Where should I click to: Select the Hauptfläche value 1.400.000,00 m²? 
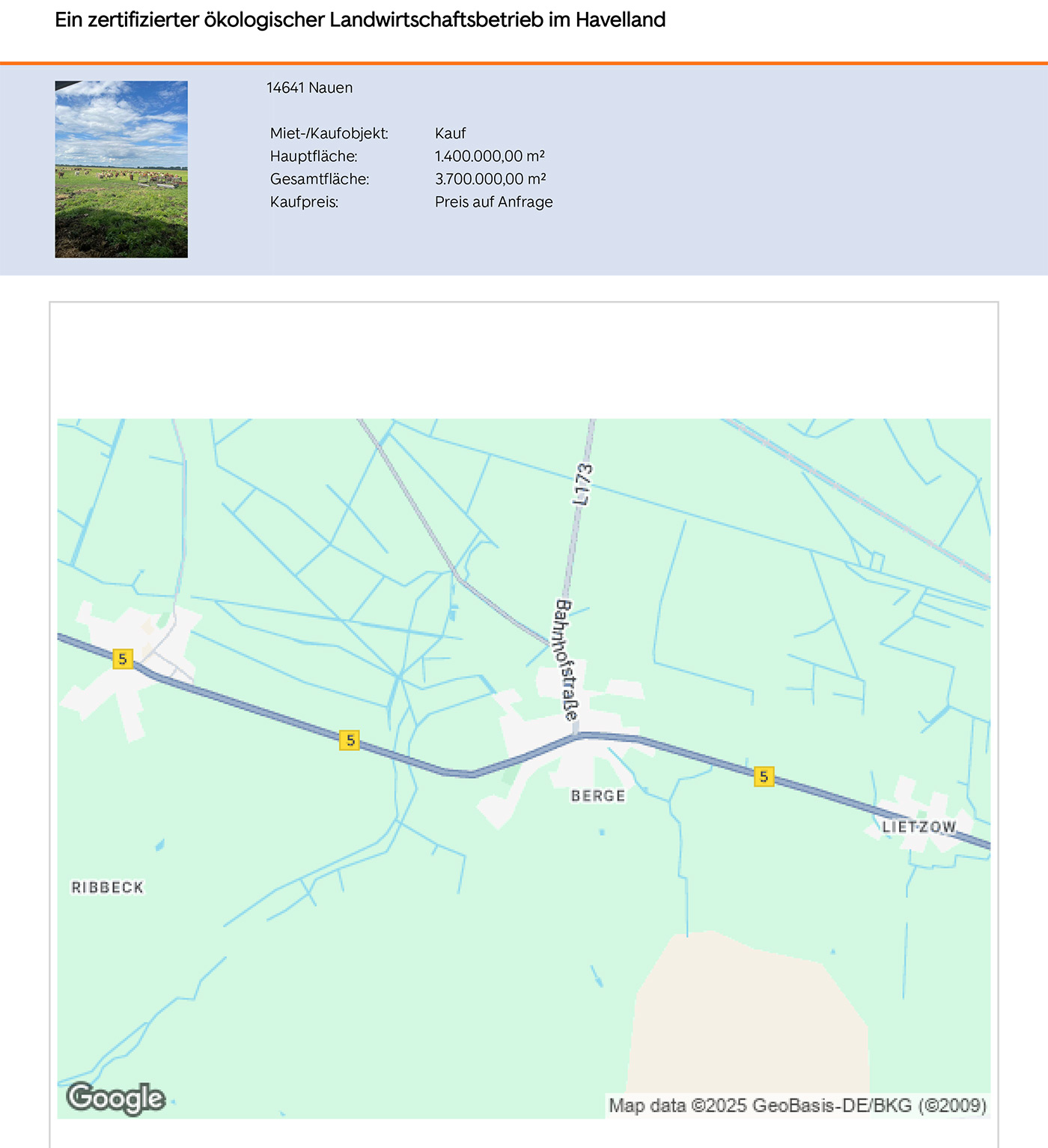[x=490, y=157]
